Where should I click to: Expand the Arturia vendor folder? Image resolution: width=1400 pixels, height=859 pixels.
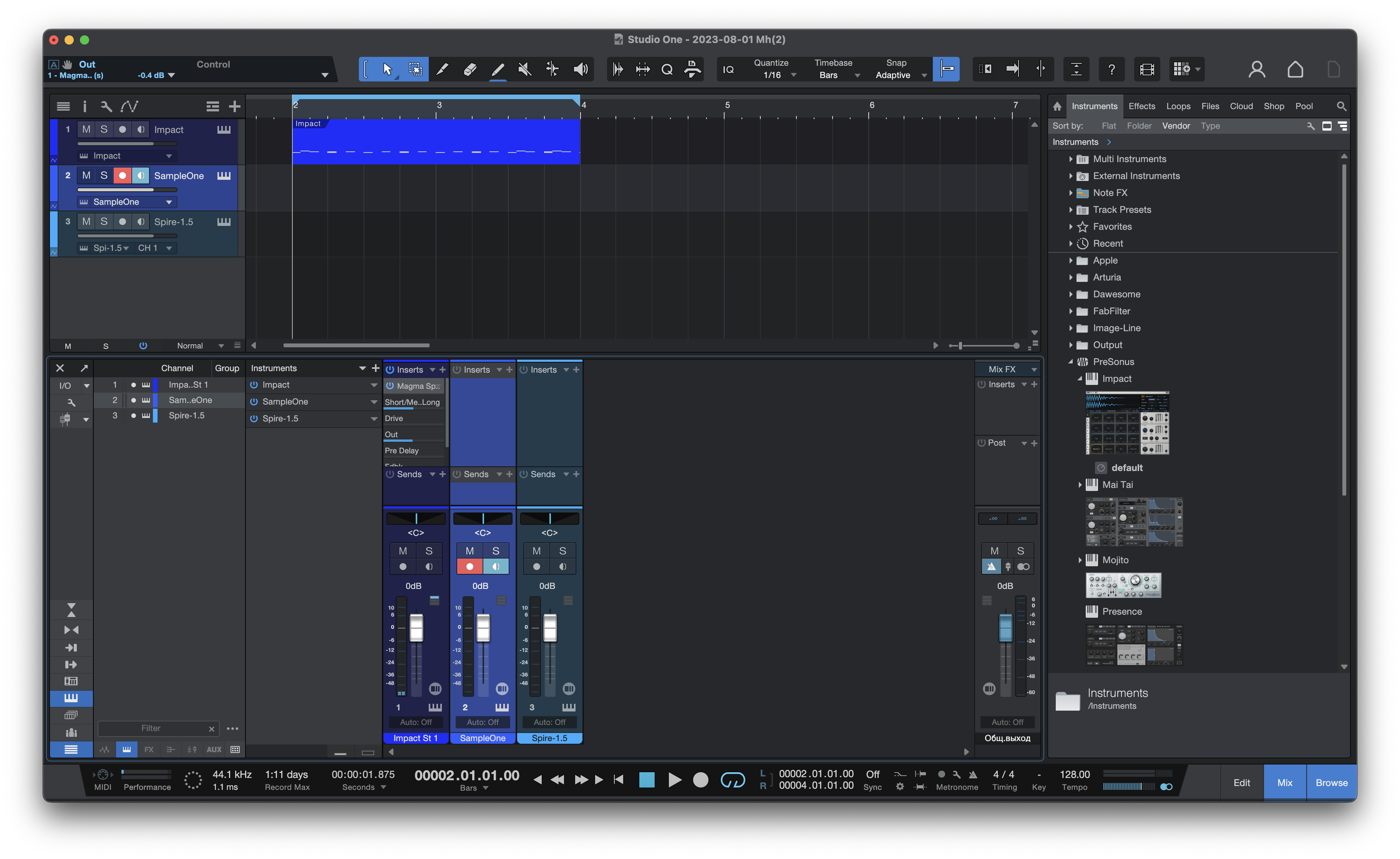[1070, 277]
